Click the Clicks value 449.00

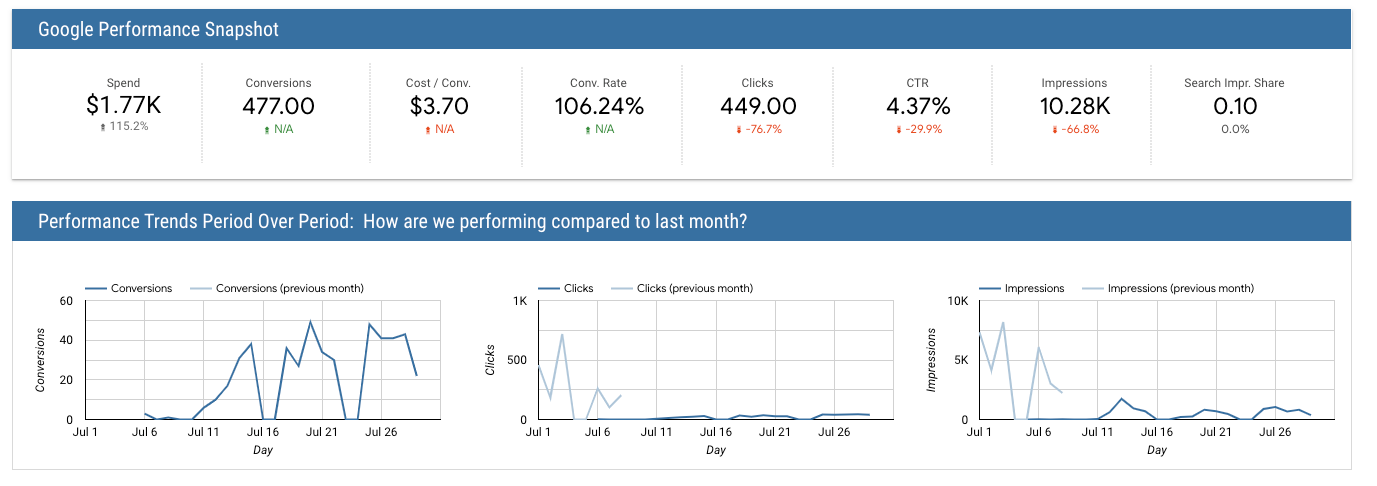pyautogui.click(x=758, y=105)
